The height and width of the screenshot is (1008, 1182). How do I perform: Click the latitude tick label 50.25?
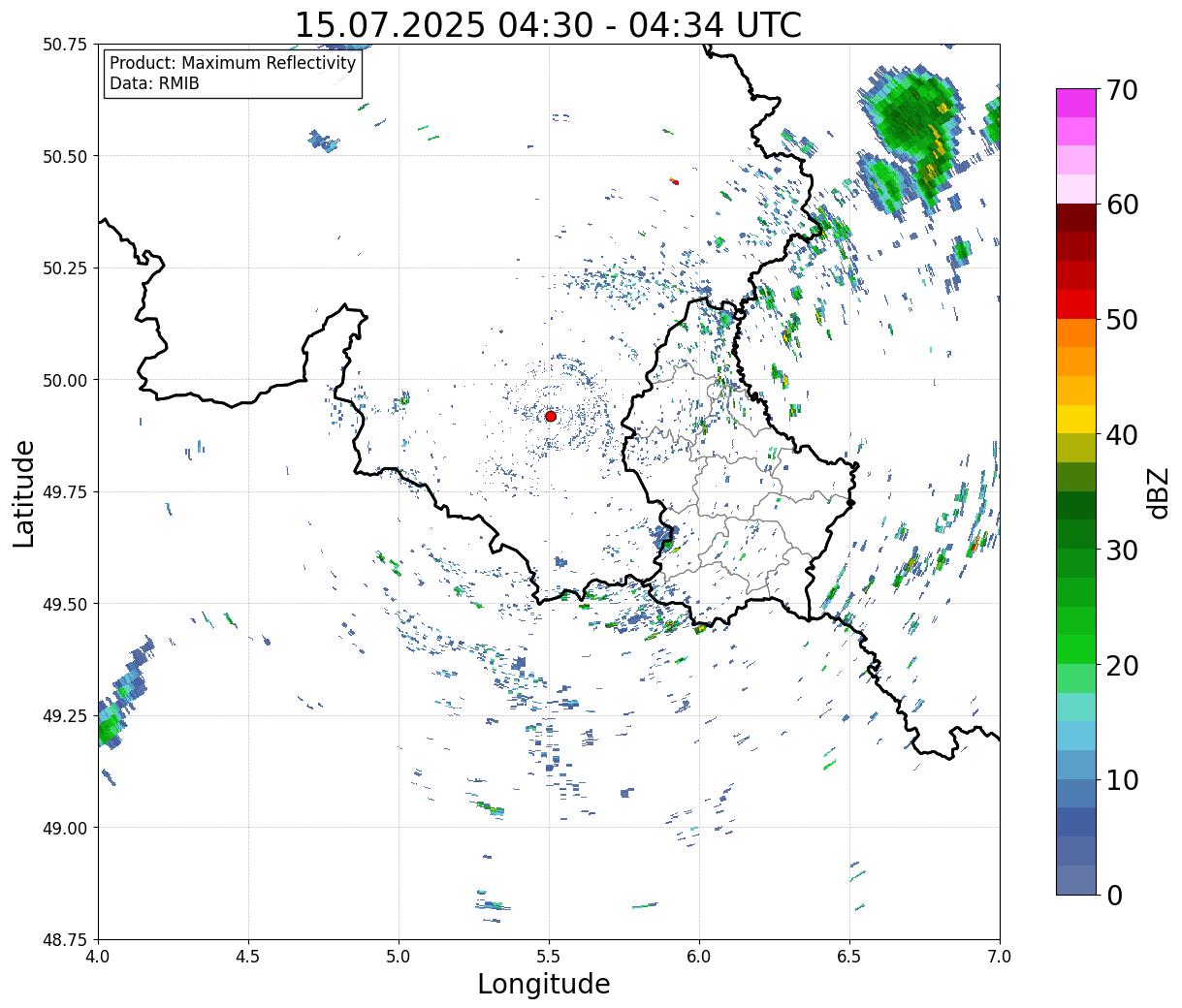(65, 268)
